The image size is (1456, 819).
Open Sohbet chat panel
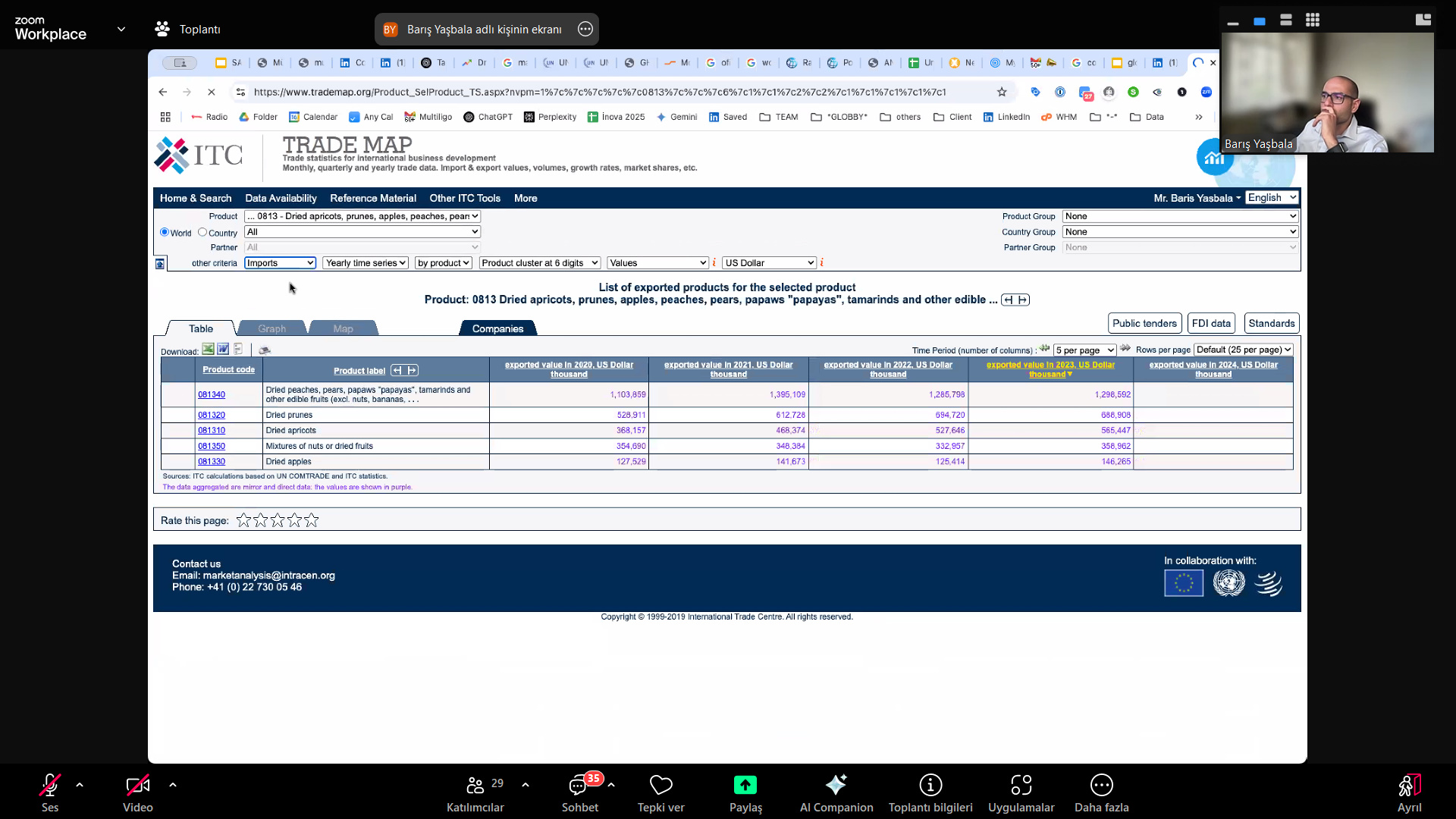point(579,792)
